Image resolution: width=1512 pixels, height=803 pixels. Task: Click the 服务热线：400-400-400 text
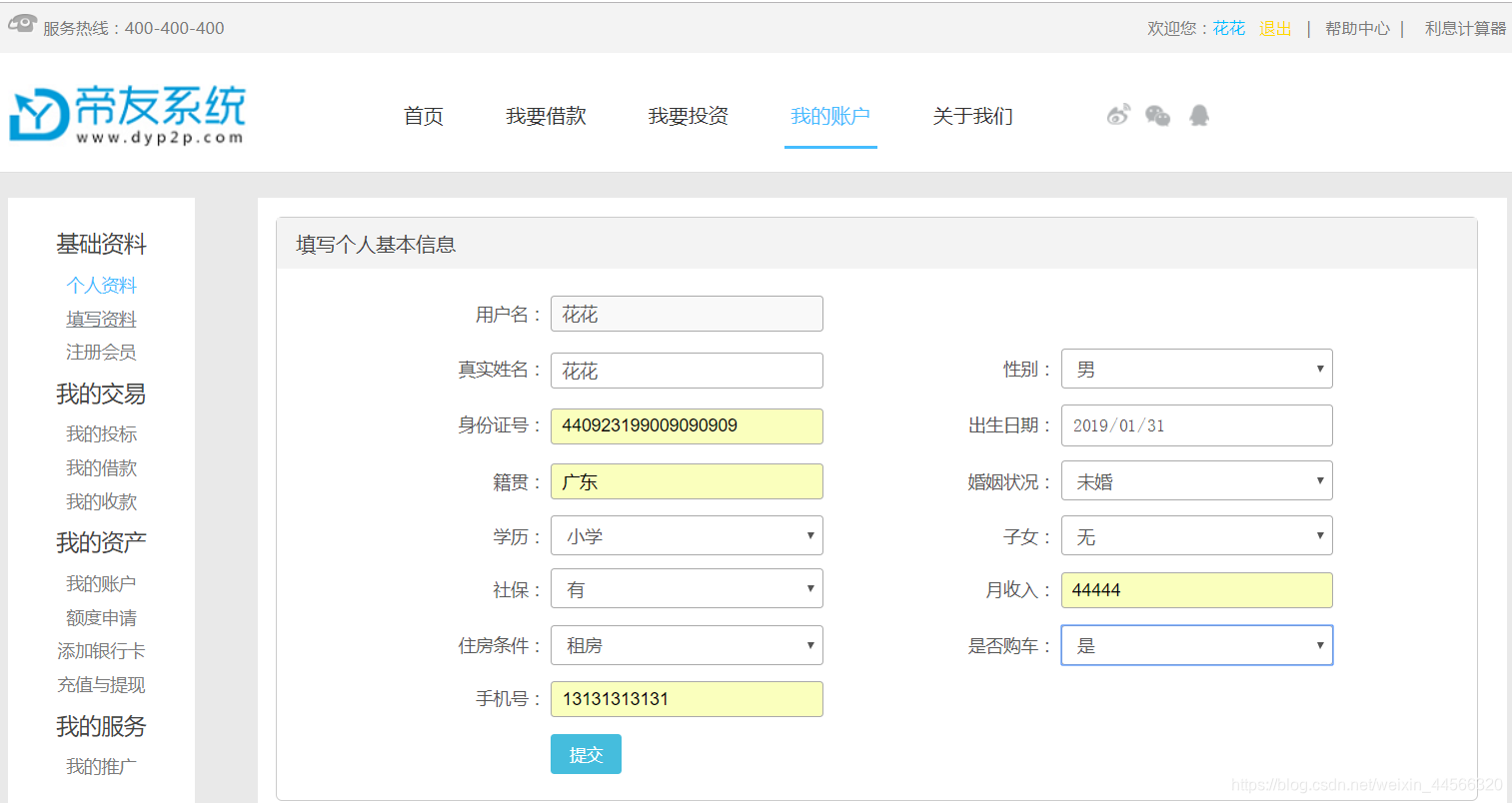pos(133,28)
